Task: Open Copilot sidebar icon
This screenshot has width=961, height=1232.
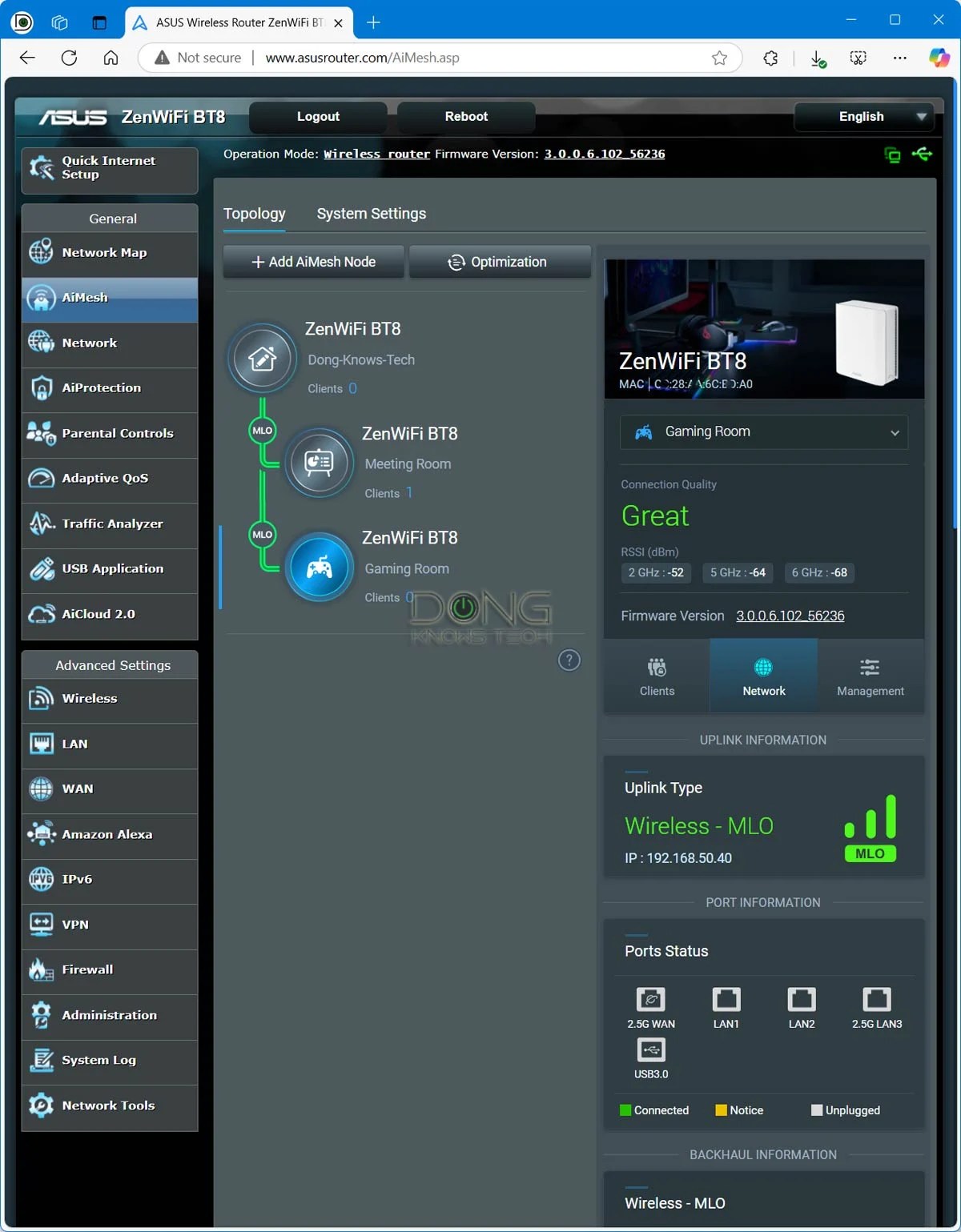Action: point(939,58)
